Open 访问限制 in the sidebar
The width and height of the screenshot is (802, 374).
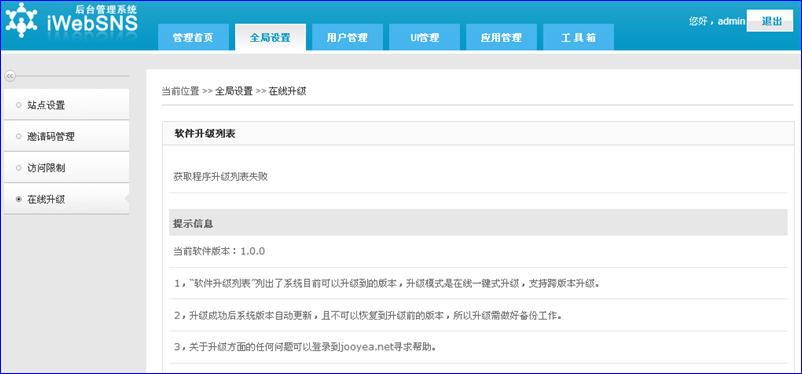[66, 168]
